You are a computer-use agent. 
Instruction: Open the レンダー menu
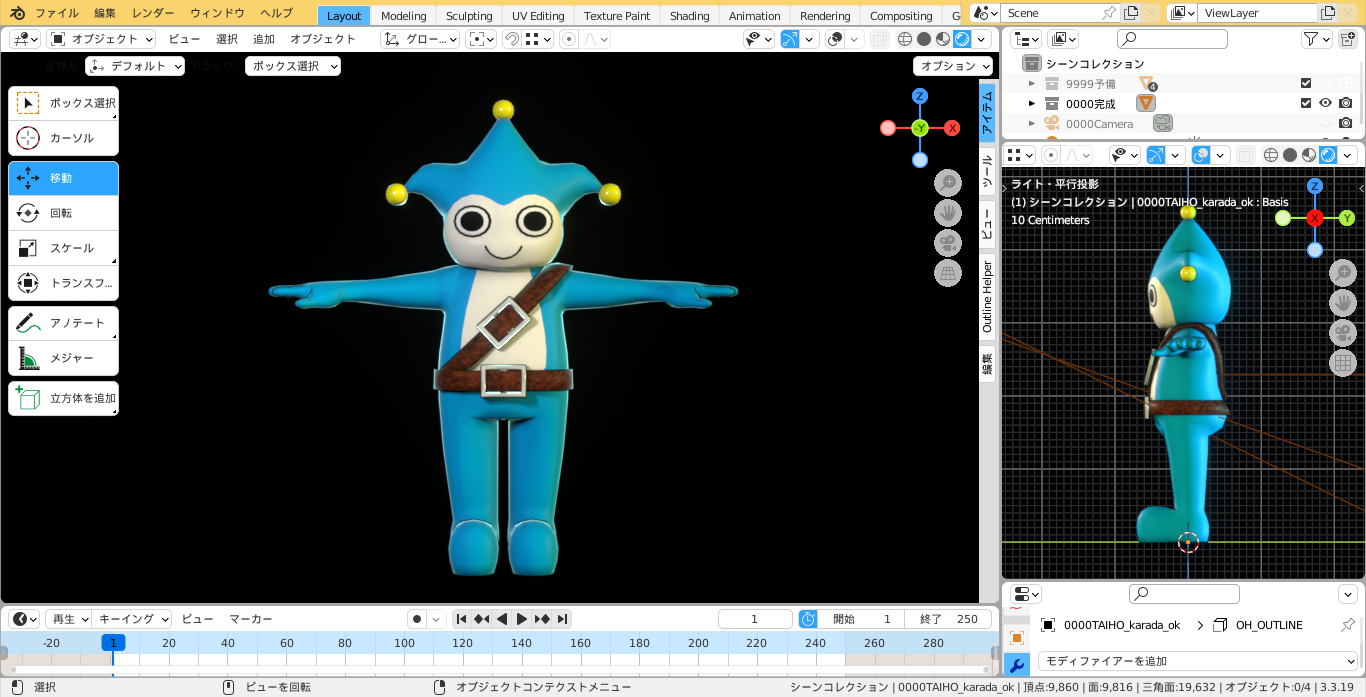(153, 13)
